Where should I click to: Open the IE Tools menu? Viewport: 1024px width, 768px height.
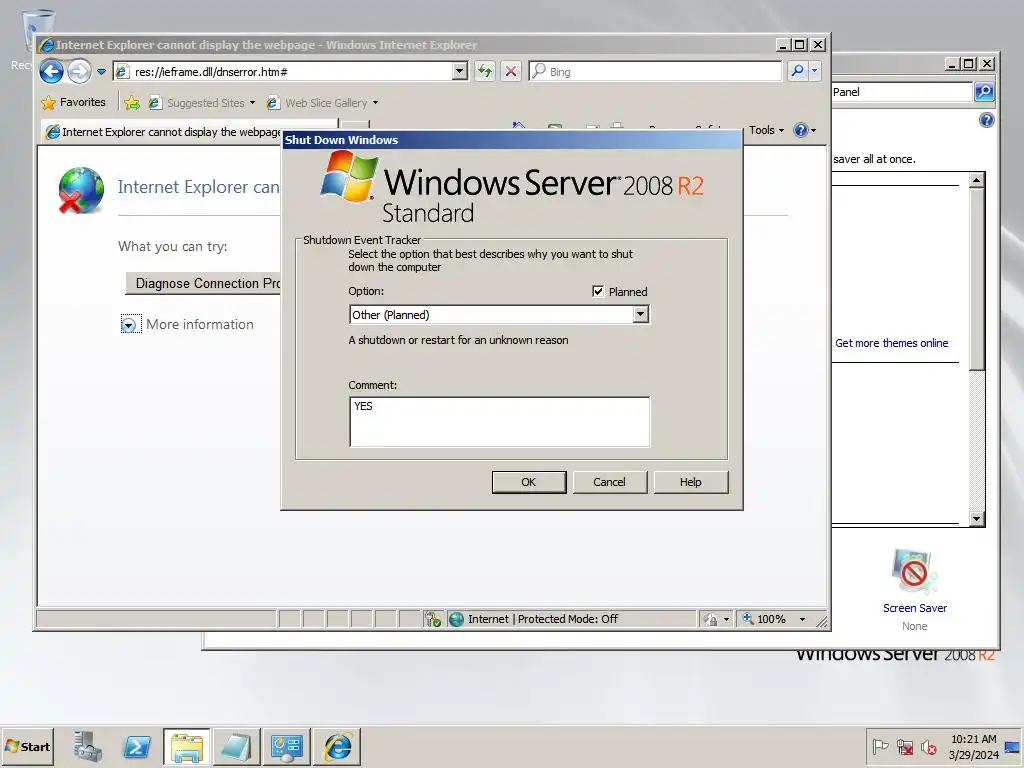[765, 130]
